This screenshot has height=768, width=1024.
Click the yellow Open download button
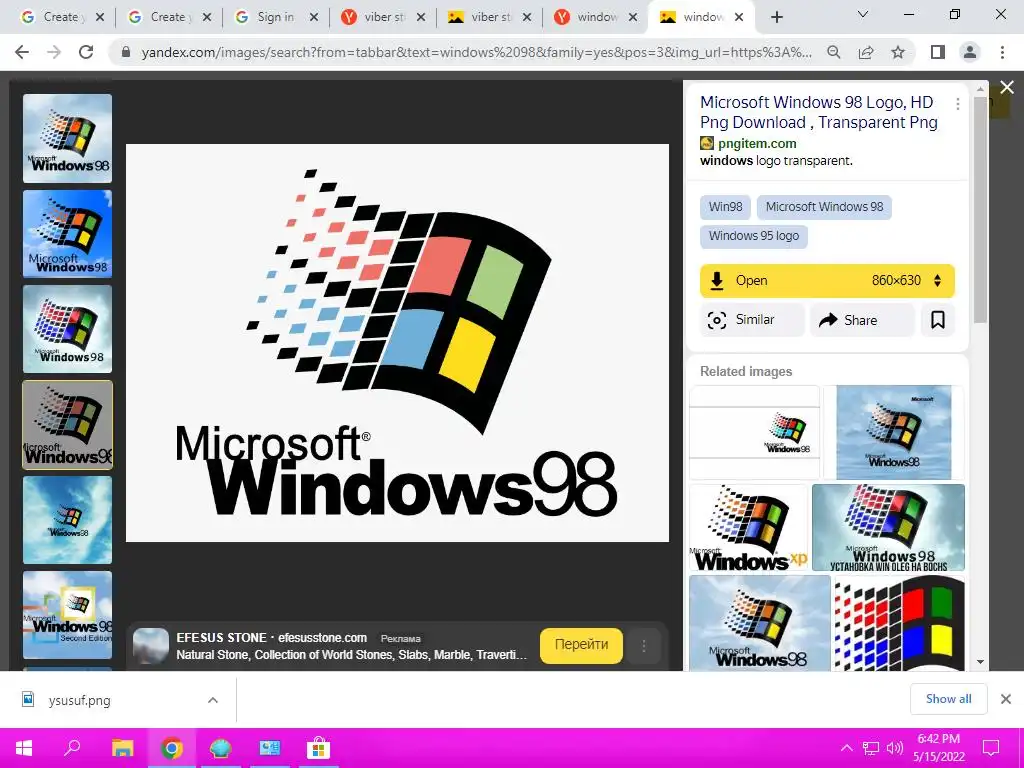coord(827,281)
